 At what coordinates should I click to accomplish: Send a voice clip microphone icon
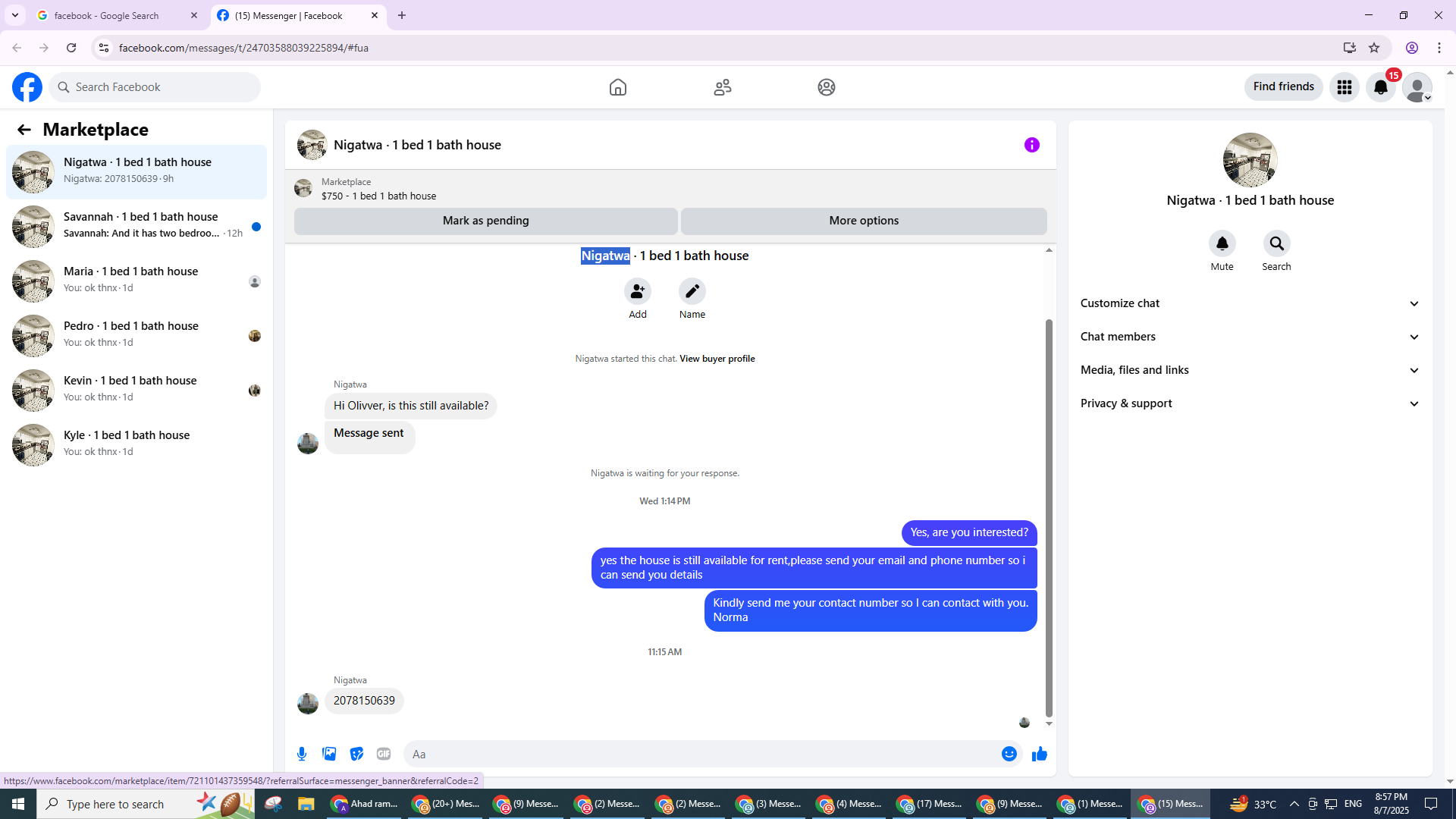click(302, 754)
